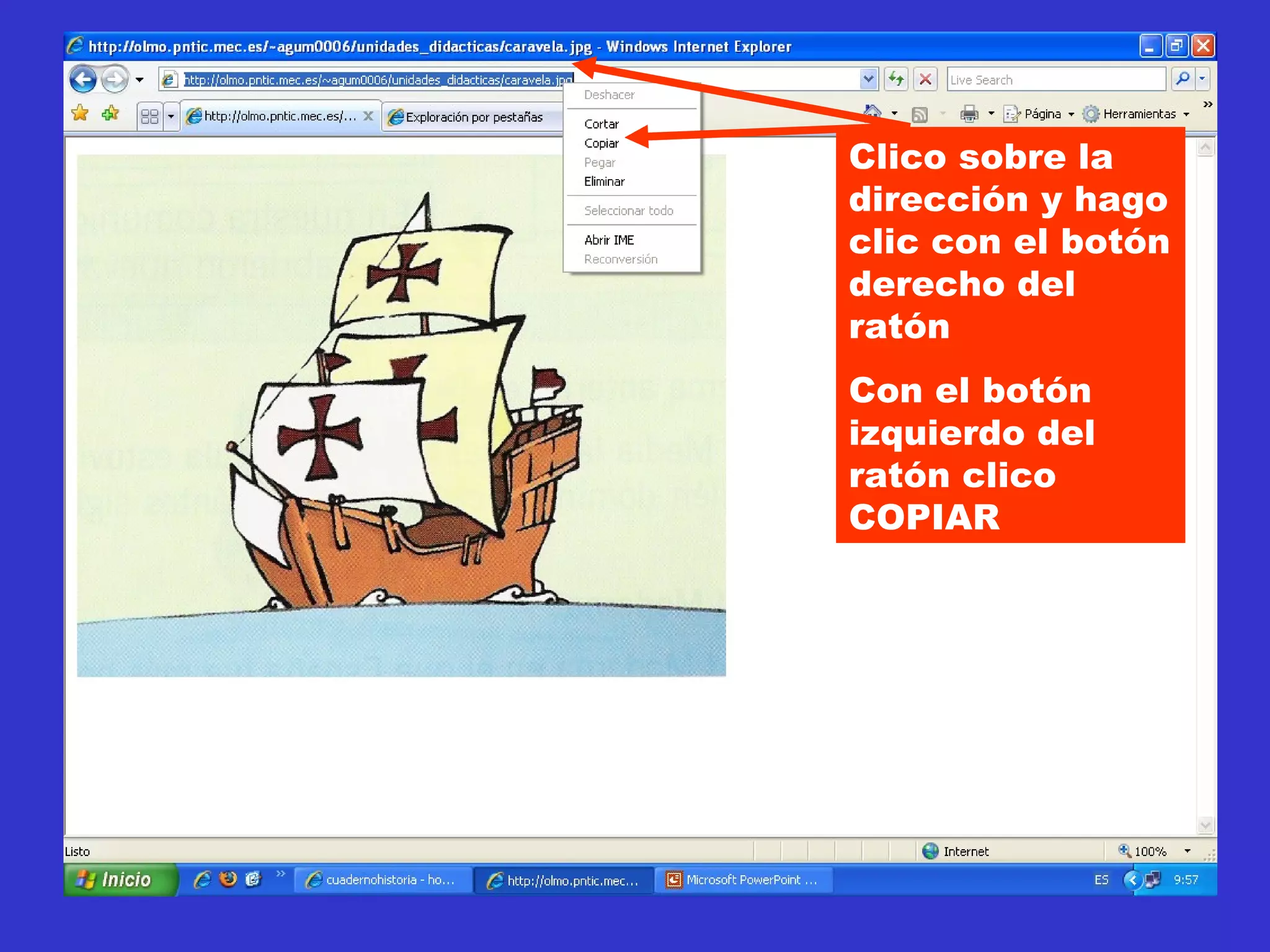The height and width of the screenshot is (952, 1270).
Task: Click the Internet zone globe icon
Action: click(930, 851)
